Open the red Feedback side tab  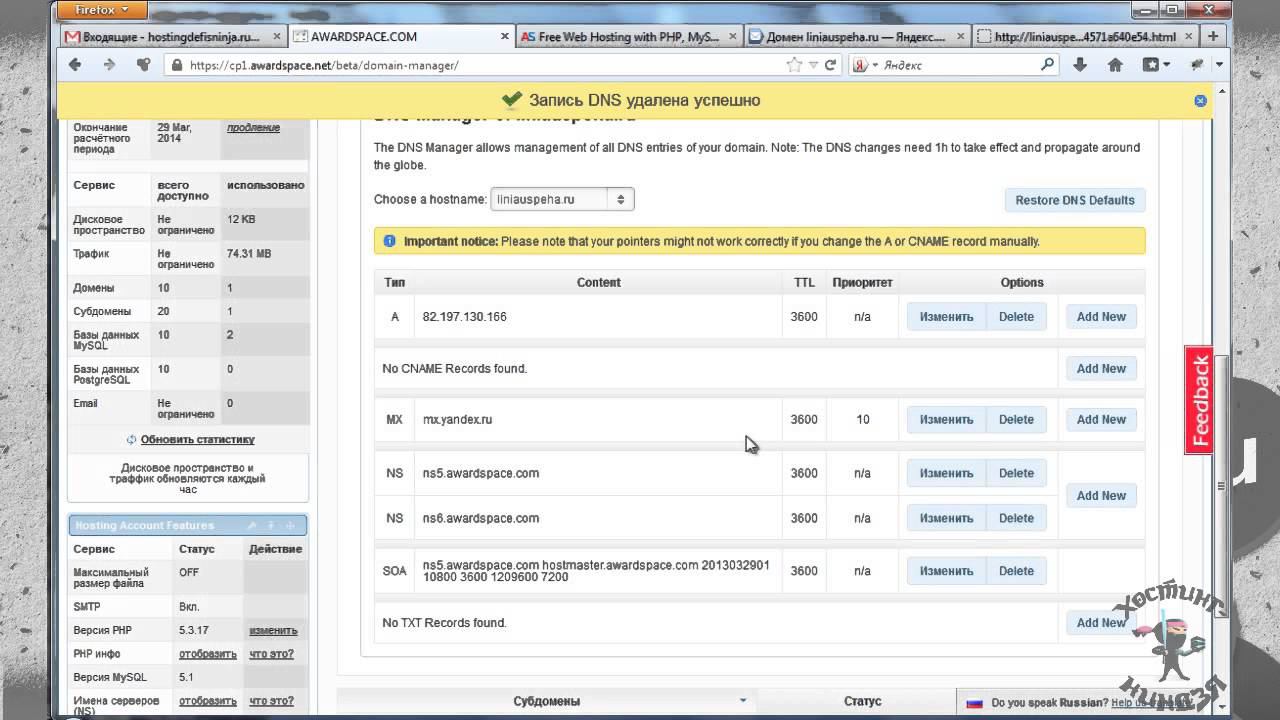click(x=1199, y=400)
